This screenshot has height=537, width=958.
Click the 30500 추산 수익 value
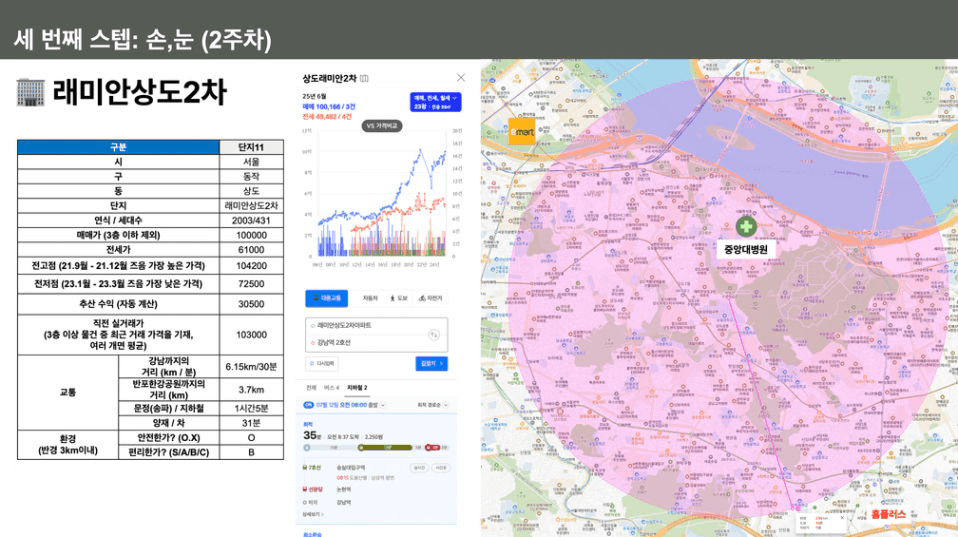click(251, 304)
